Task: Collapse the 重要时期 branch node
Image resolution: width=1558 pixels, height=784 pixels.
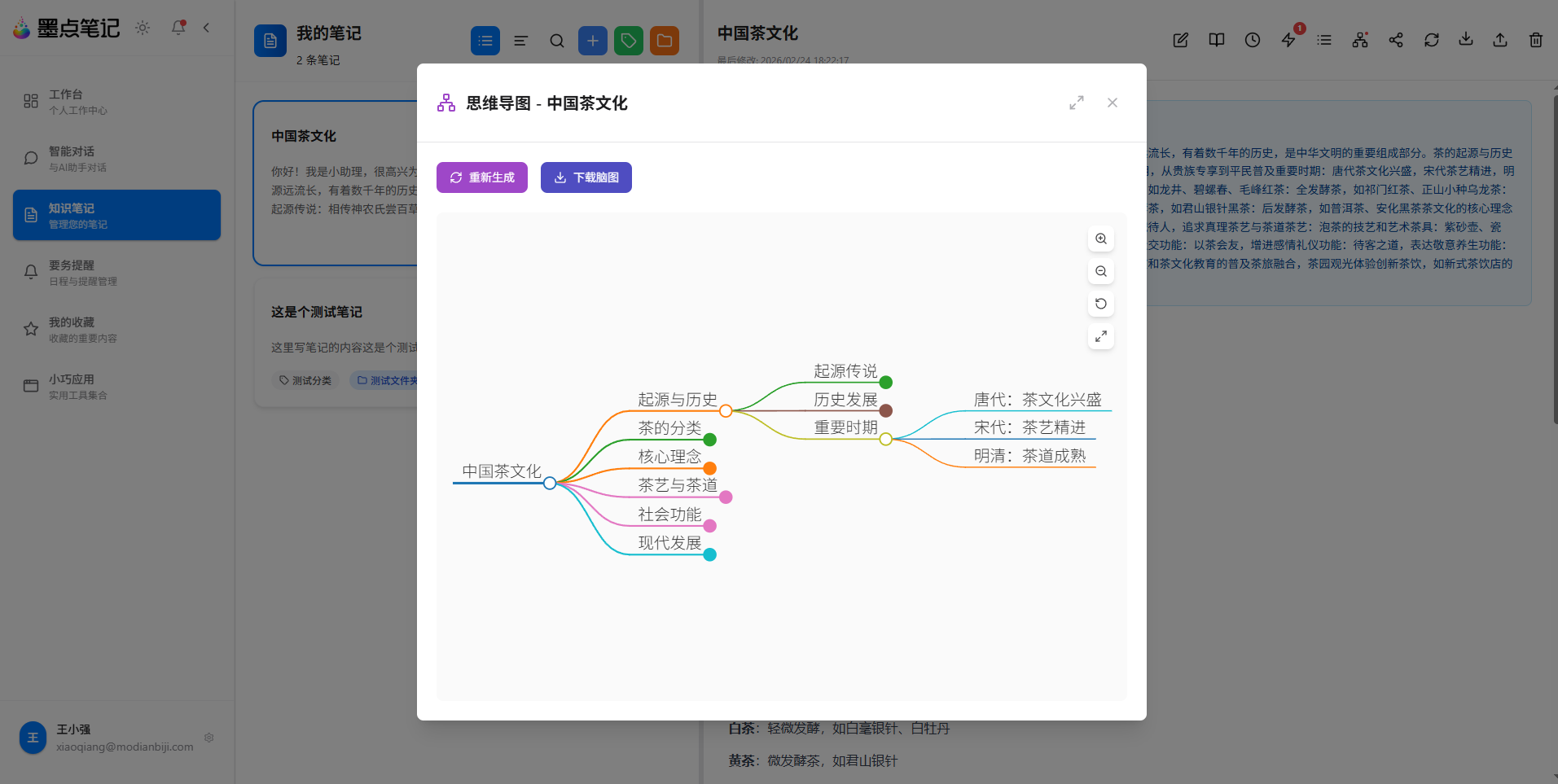Action: (884, 439)
